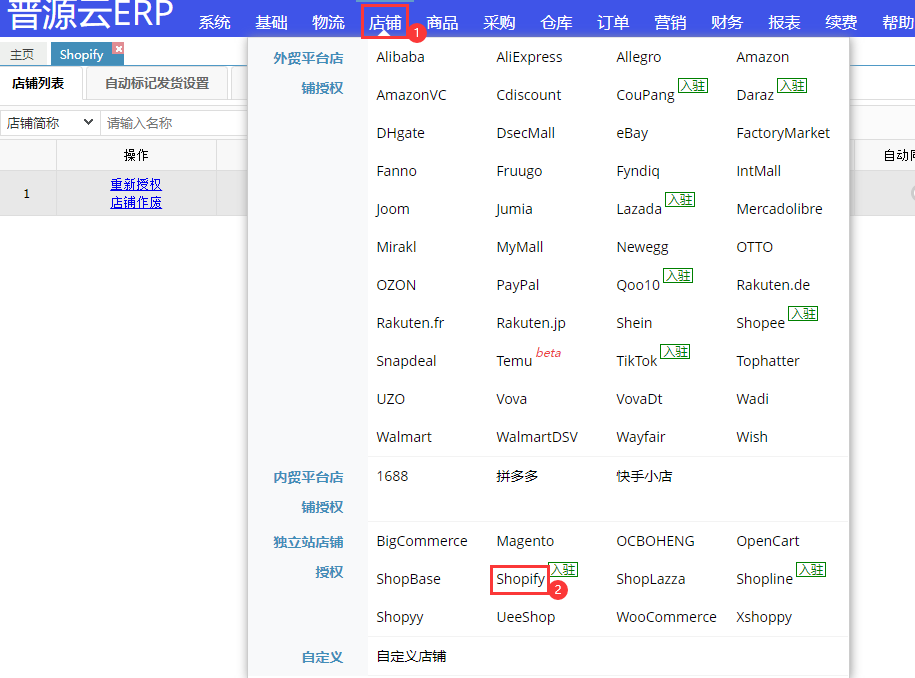Choose Allegro store authorization

click(x=638, y=57)
